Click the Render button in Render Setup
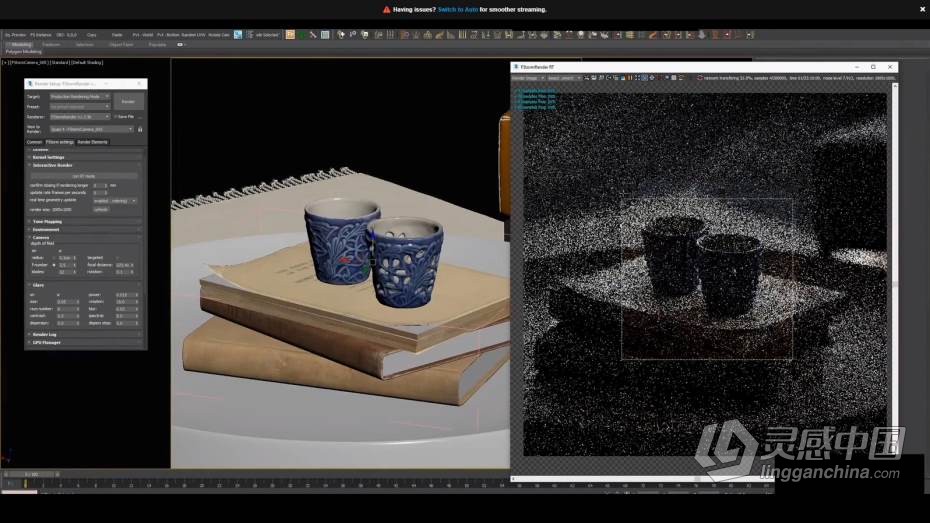This screenshot has height=523, width=930. click(128, 101)
